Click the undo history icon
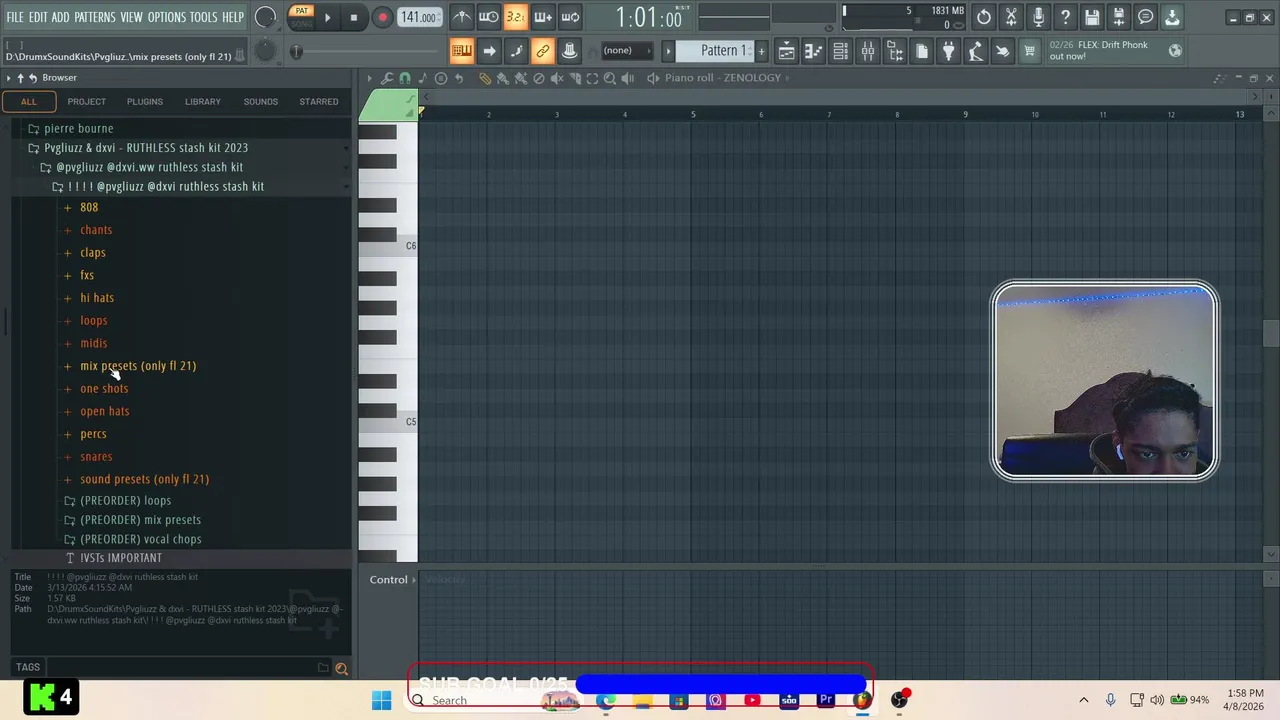This screenshot has width=1280, height=720. pos(984,17)
